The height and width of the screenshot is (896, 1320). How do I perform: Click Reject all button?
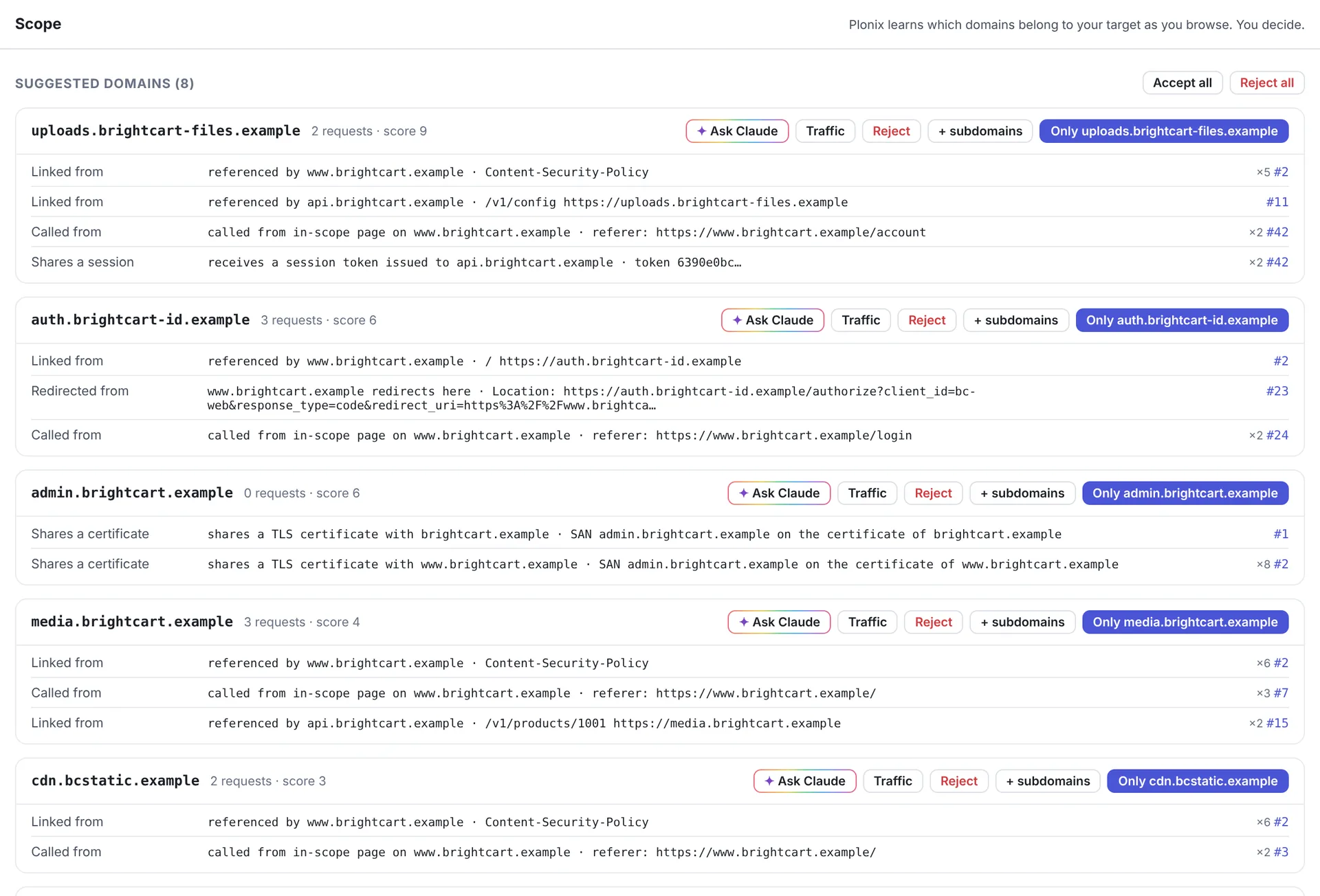1266,82
